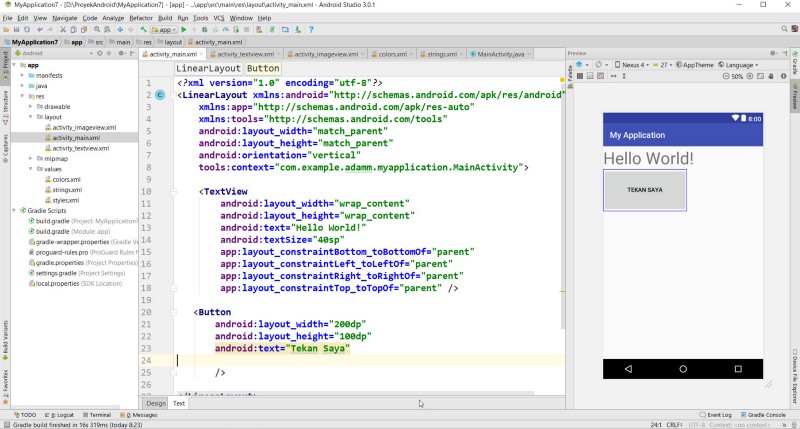This screenshot has width=800, height=429.
Task: Toggle the Terminal tool window
Action: (x=98, y=414)
